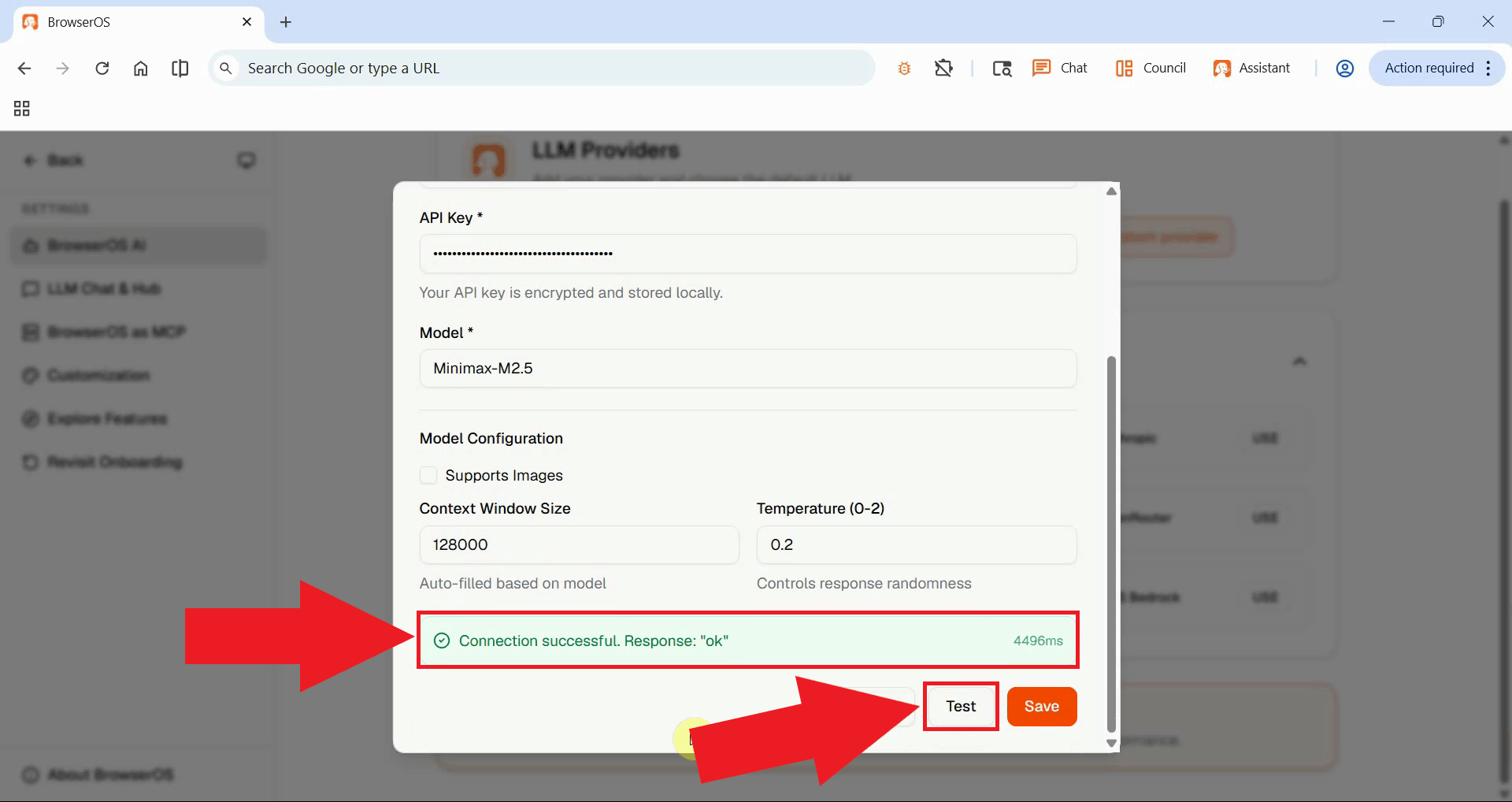This screenshot has width=1512, height=802.
Task: Click the user profile icon
Action: [1344, 69]
